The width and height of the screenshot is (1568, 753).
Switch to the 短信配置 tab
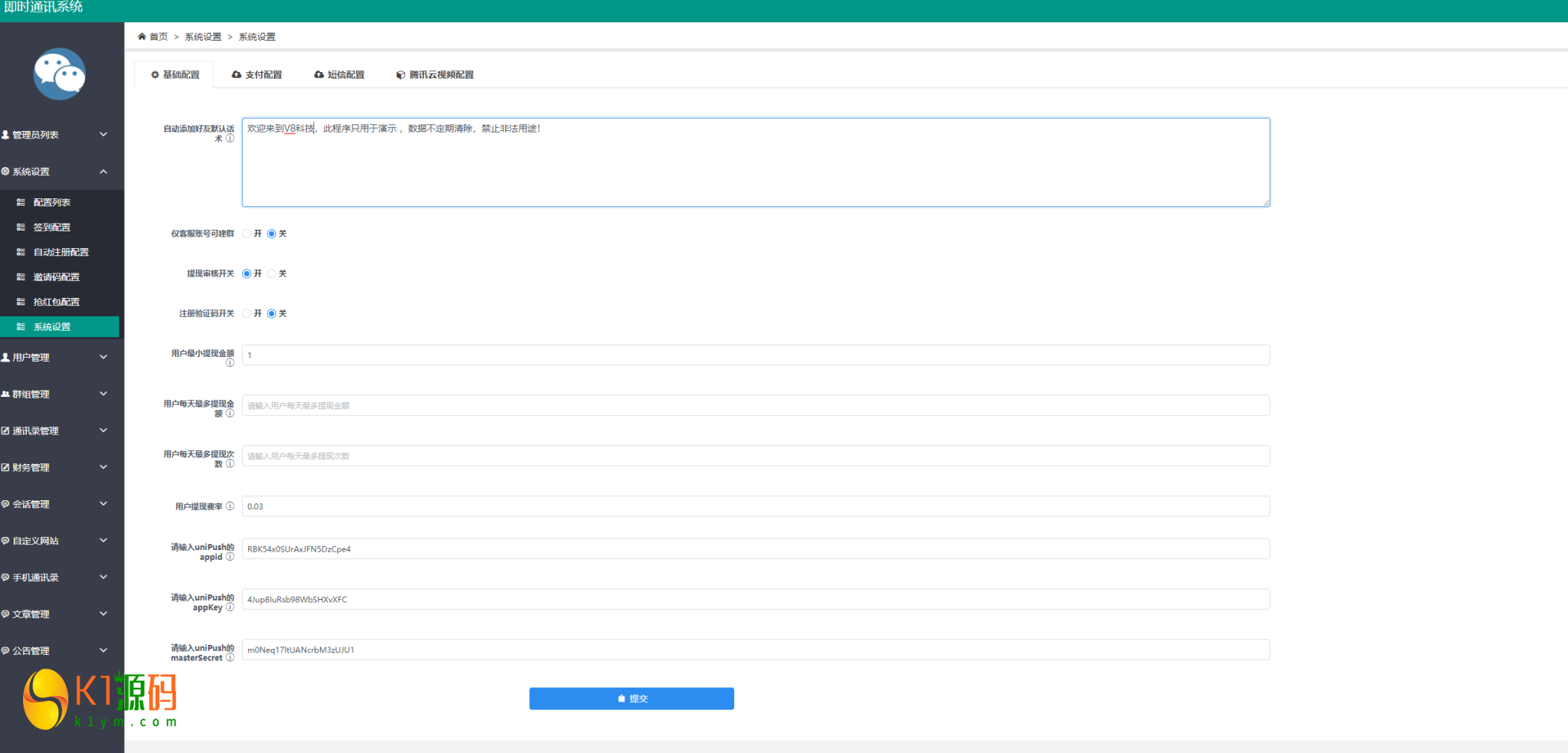[339, 75]
